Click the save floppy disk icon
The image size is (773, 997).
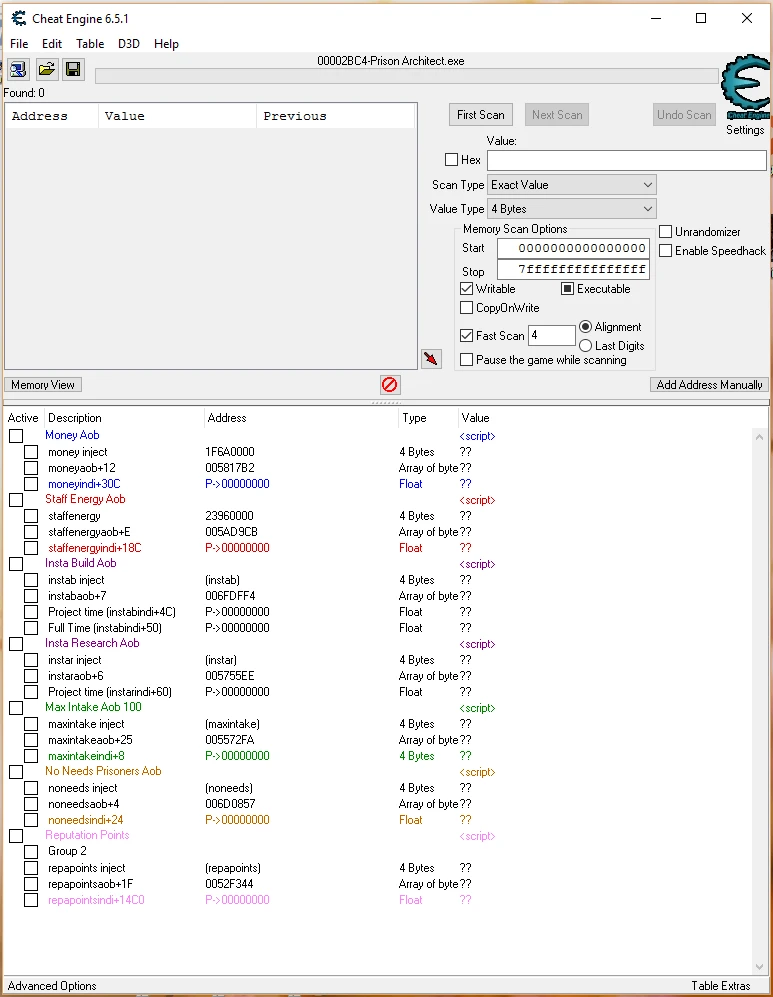[74, 69]
